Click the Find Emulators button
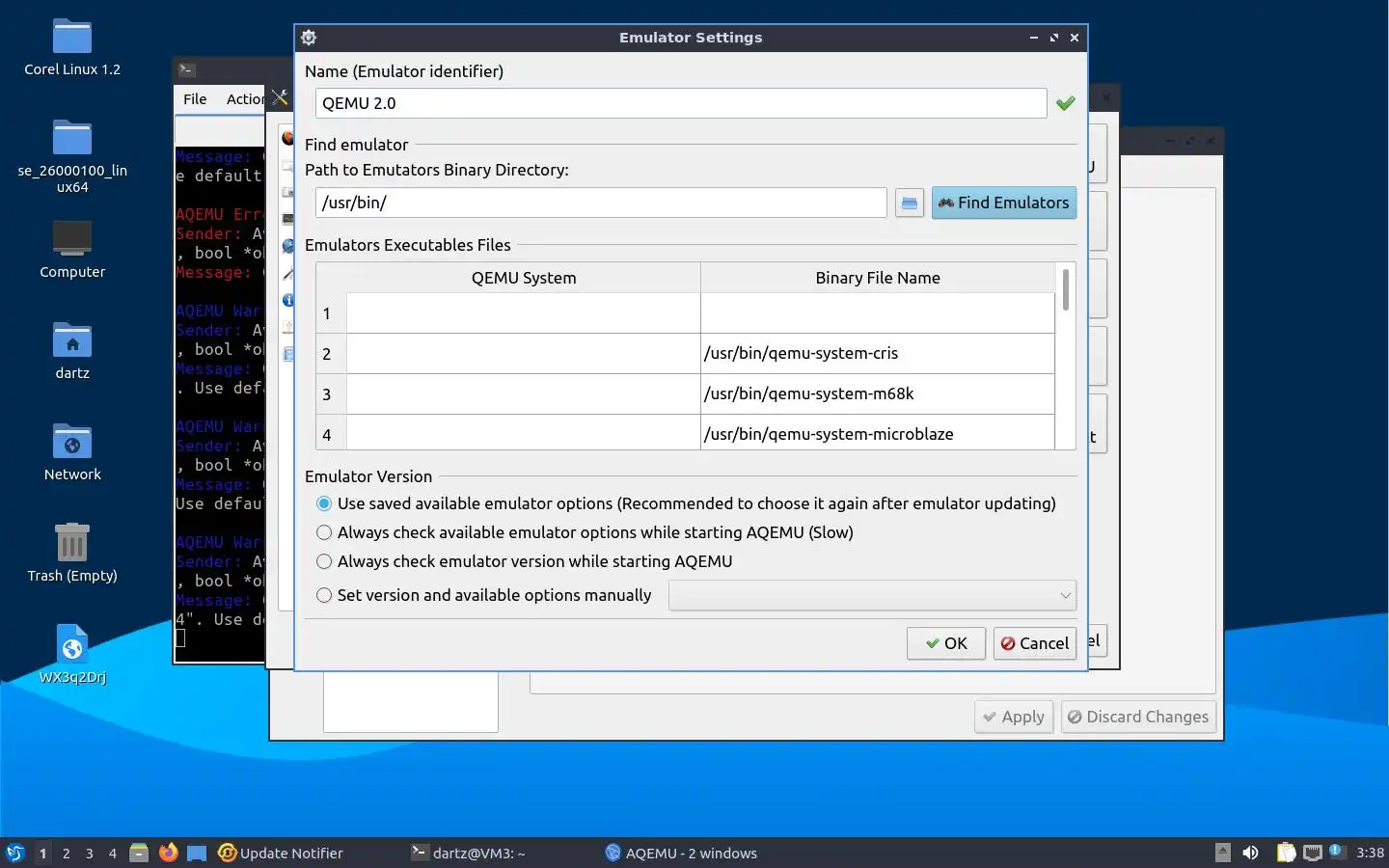 coord(1004,203)
